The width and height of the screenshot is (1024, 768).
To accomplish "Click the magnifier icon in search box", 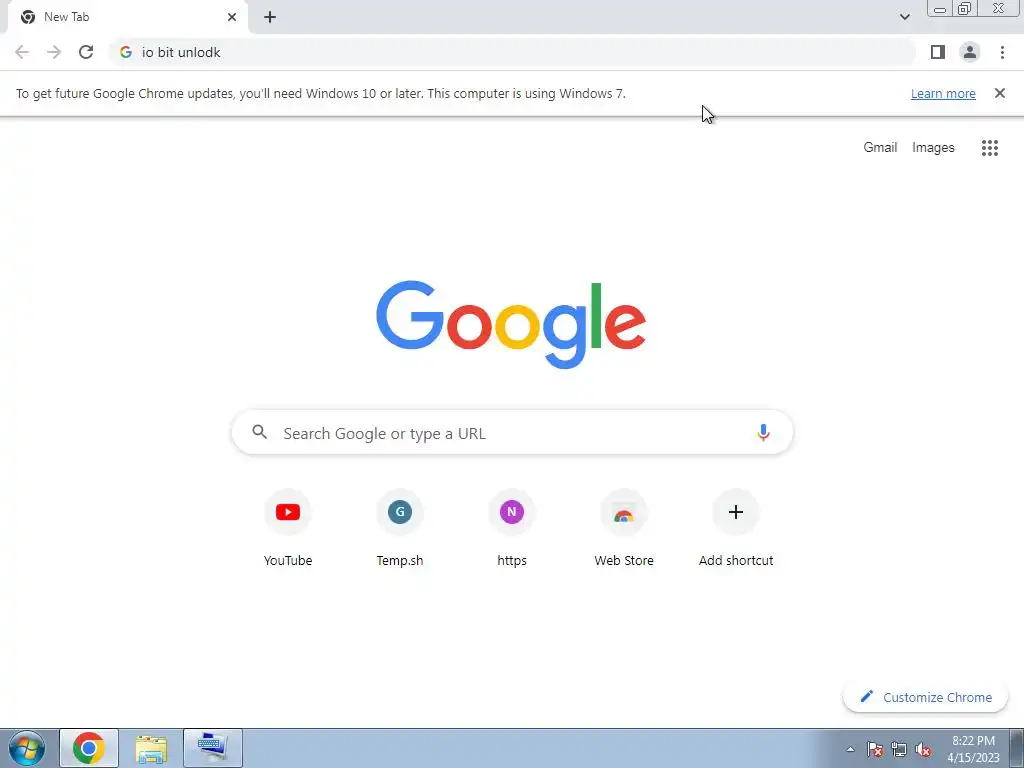I will (x=259, y=432).
